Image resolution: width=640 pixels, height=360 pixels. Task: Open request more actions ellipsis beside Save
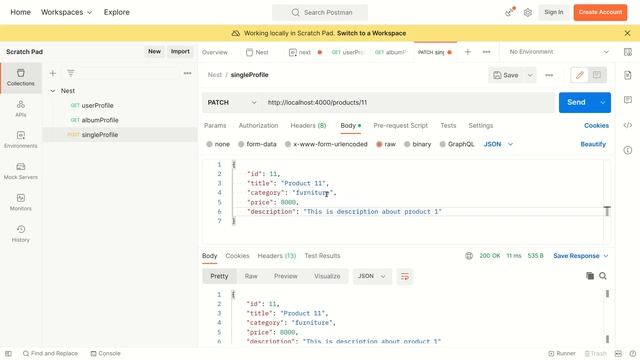tap(549, 75)
